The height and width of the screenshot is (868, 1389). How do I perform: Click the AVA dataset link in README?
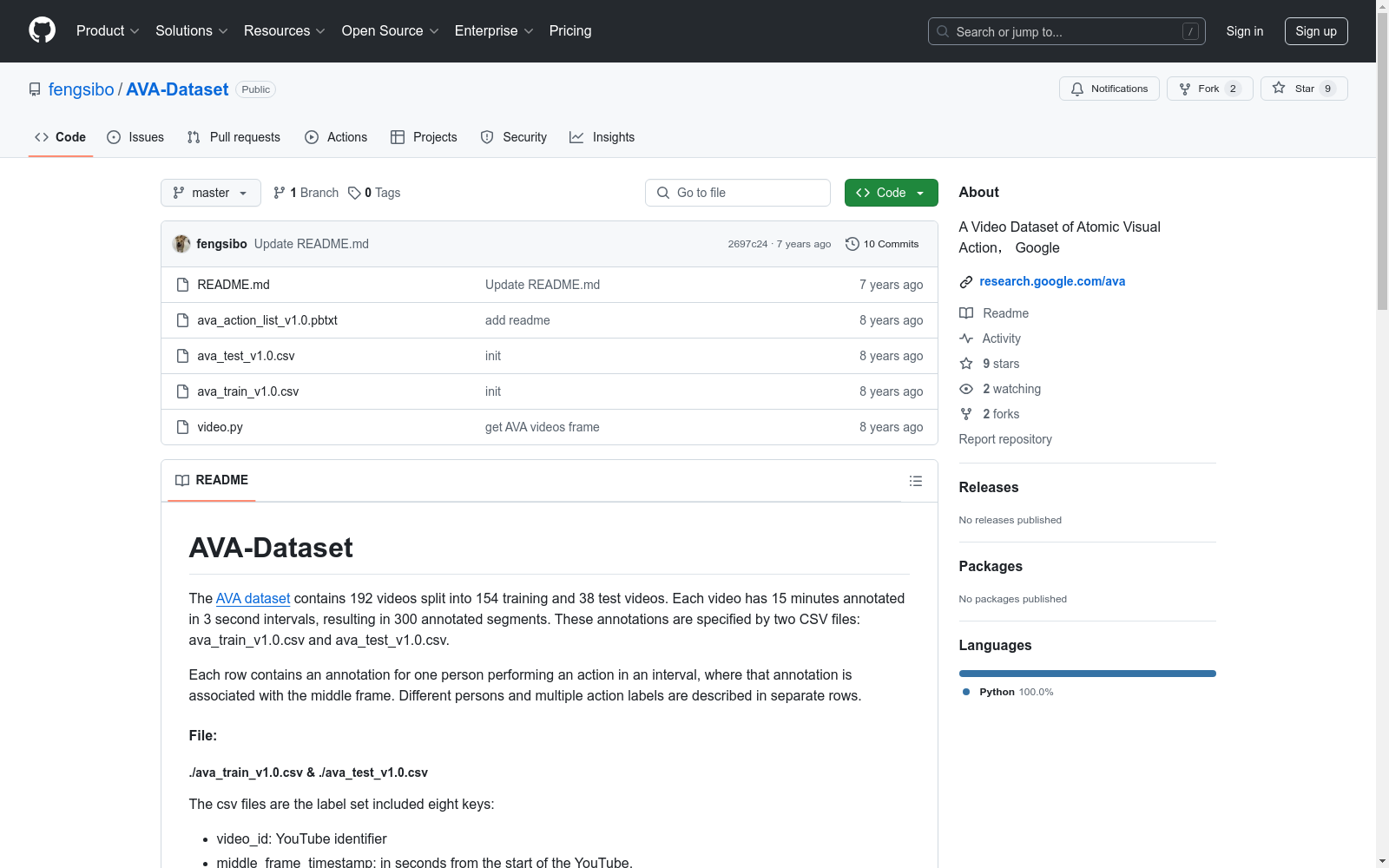tap(253, 598)
